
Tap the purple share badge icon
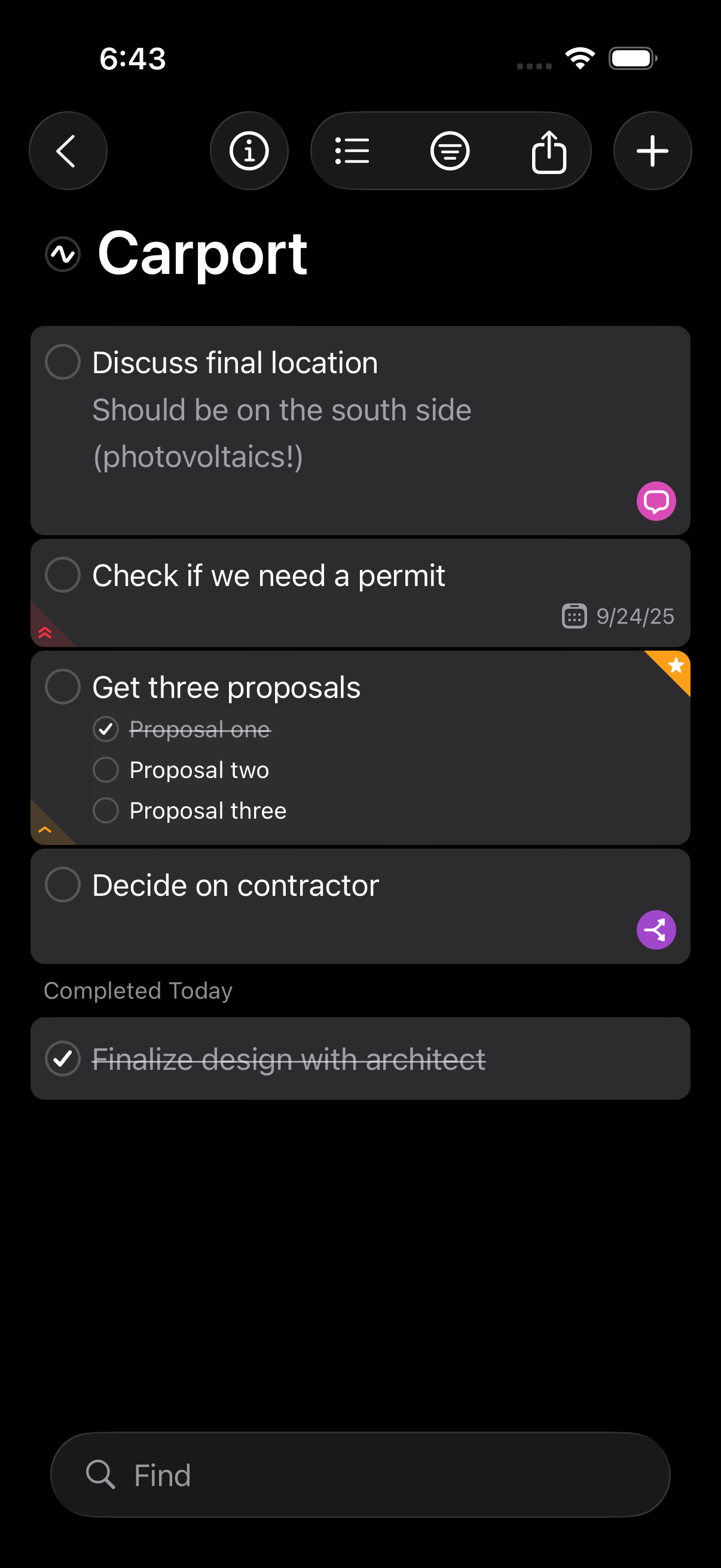656,929
